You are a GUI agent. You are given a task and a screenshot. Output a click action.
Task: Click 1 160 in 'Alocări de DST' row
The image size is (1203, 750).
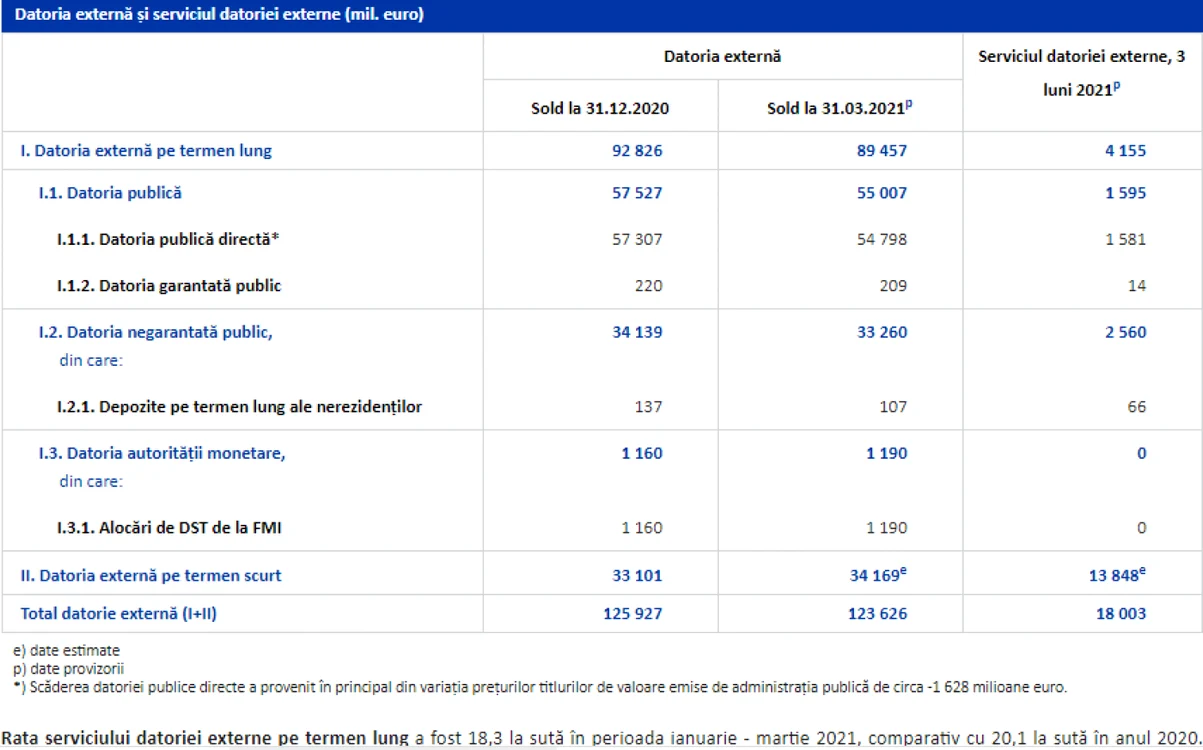(x=642, y=527)
